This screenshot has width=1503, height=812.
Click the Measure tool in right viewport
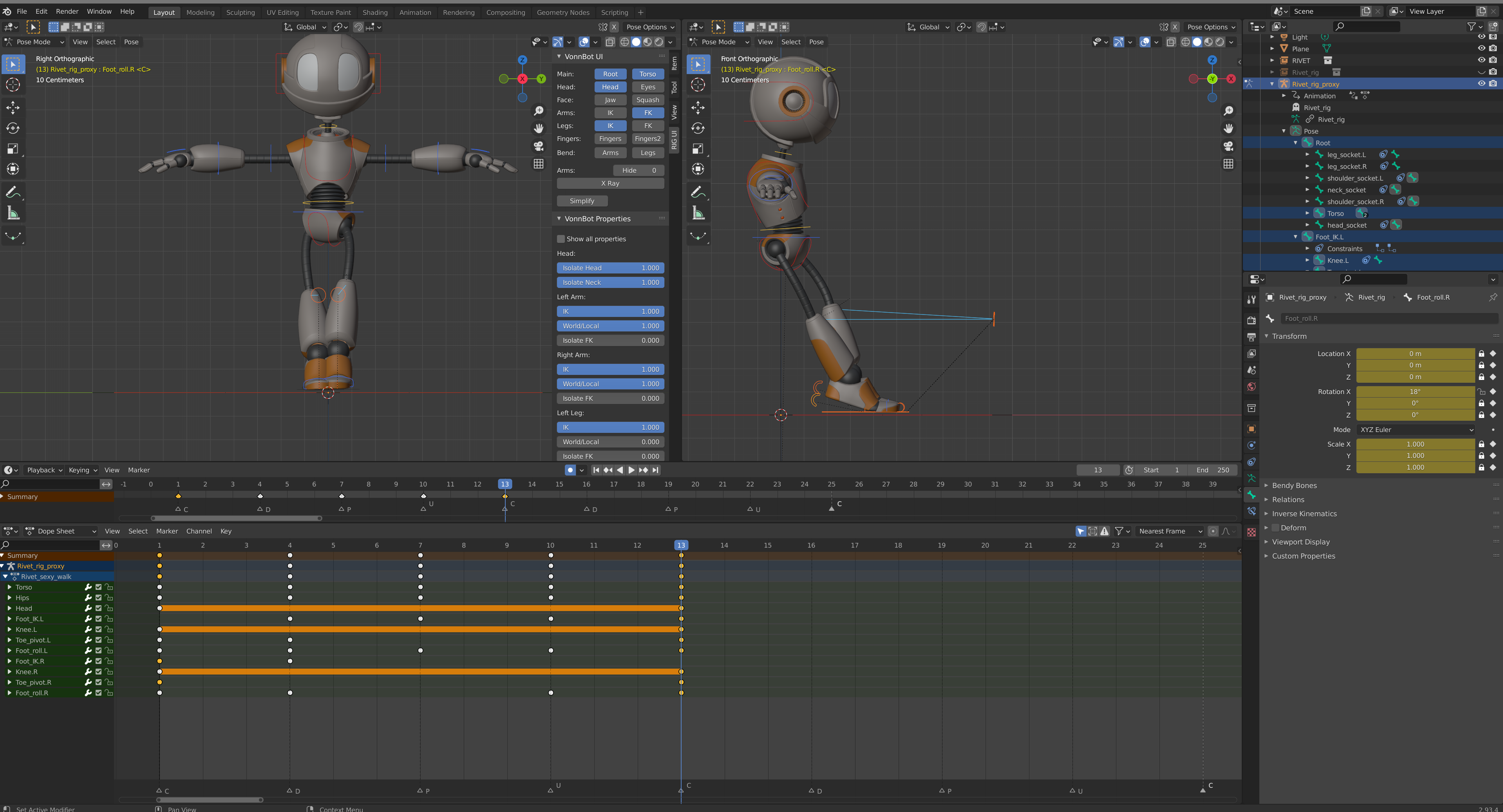coord(698,213)
